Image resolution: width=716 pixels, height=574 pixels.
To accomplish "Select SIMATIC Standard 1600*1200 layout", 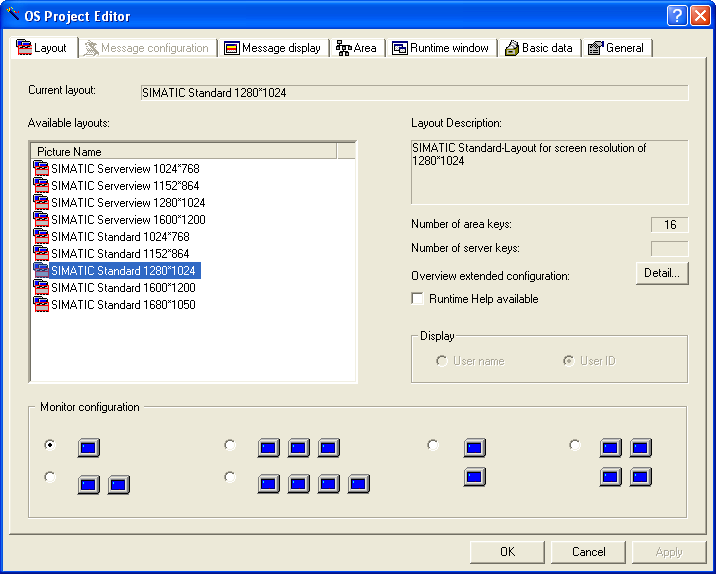I will [123, 288].
